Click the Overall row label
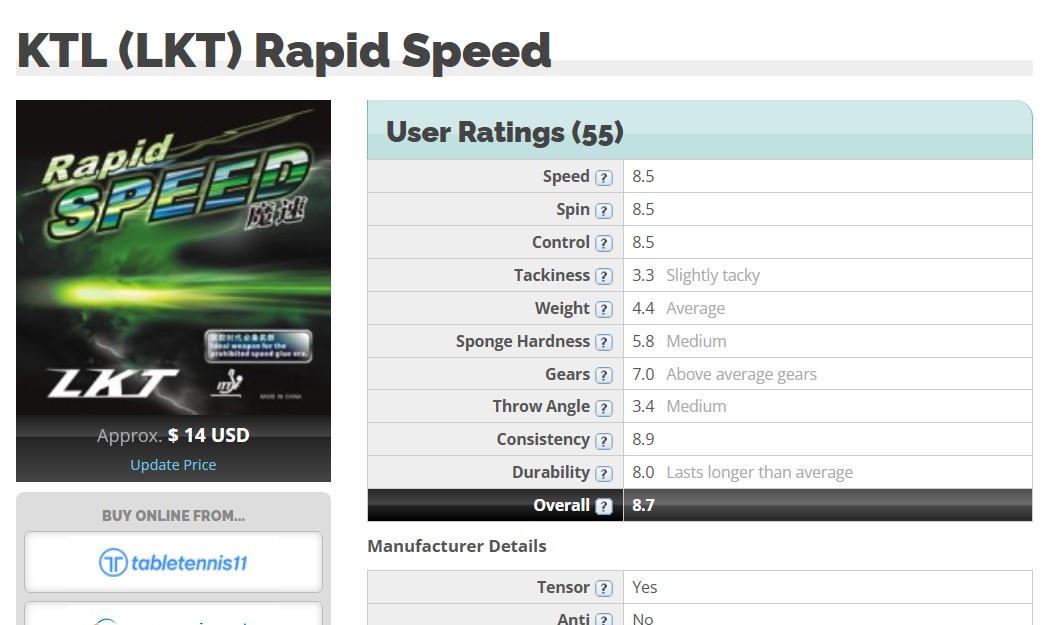The height and width of the screenshot is (625, 1050). pos(561,505)
